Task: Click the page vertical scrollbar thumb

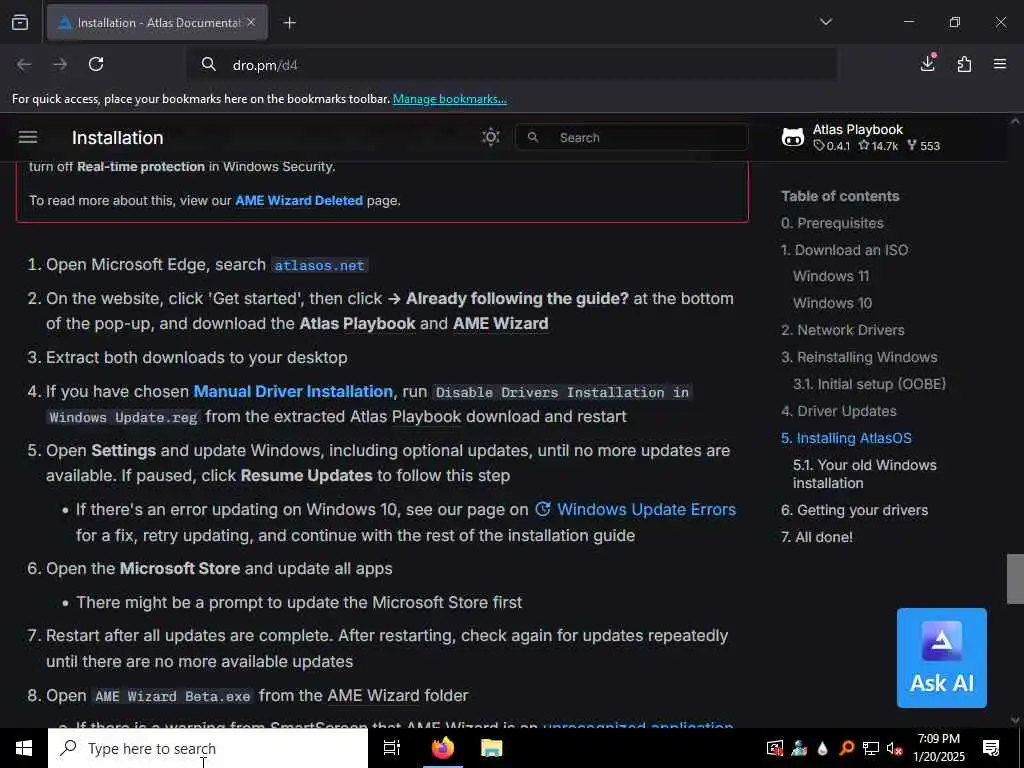Action: pyautogui.click(x=1015, y=579)
